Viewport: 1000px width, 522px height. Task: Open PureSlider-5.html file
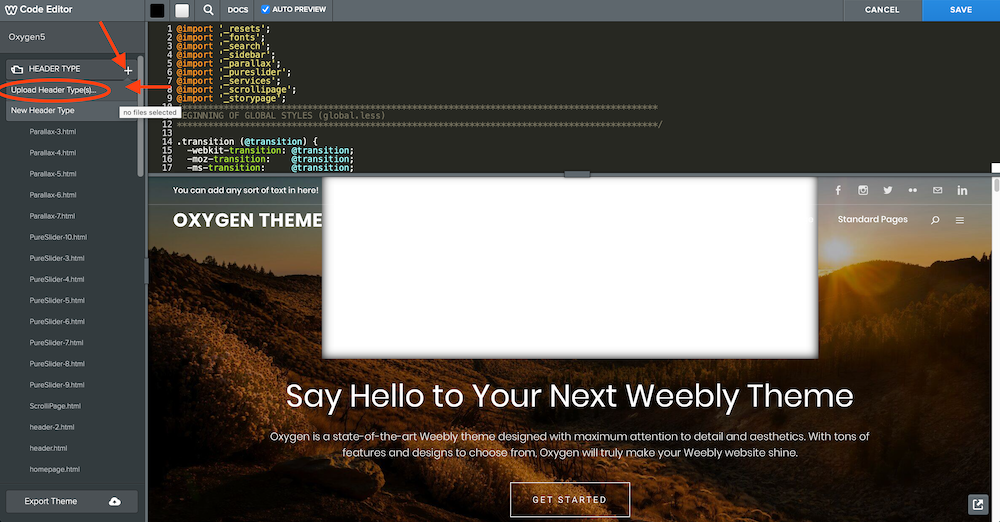(x=57, y=300)
